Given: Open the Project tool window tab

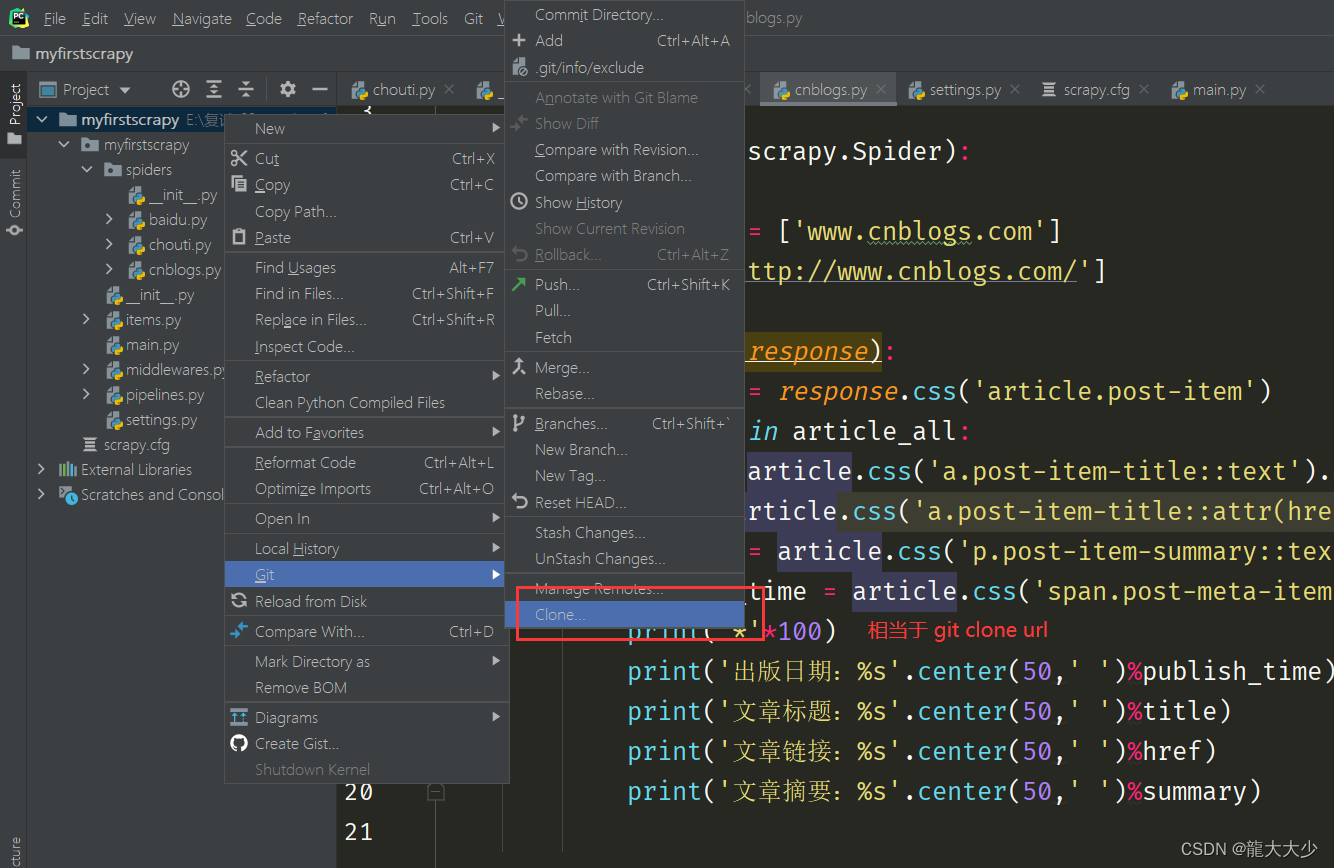Looking at the screenshot, I should pos(14,113).
